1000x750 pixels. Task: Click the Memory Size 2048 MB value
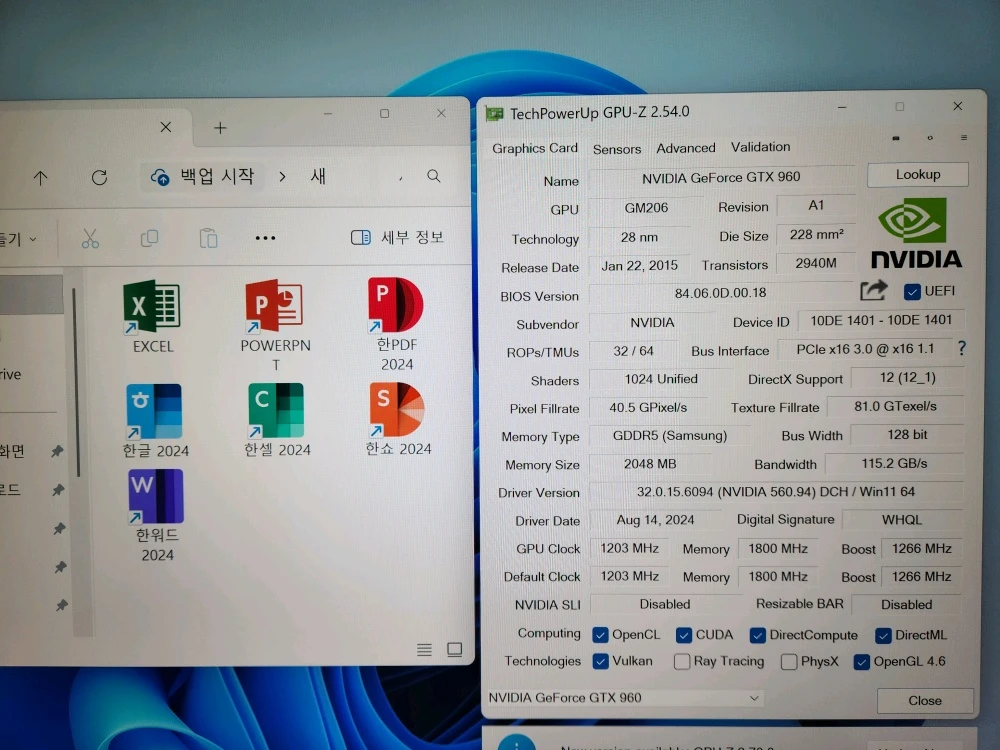pos(650,464)
